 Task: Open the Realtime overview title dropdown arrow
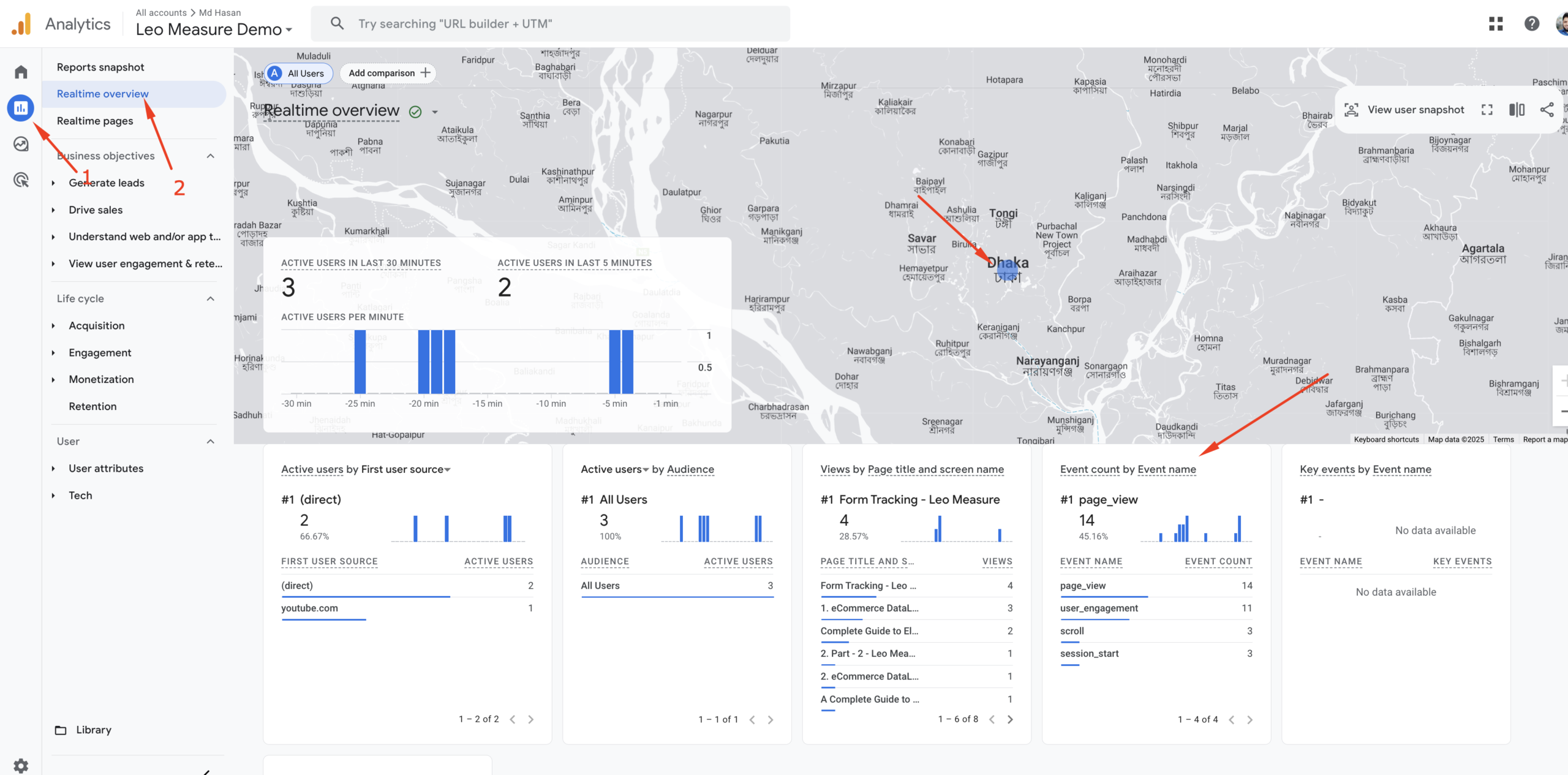coord(435,112)
